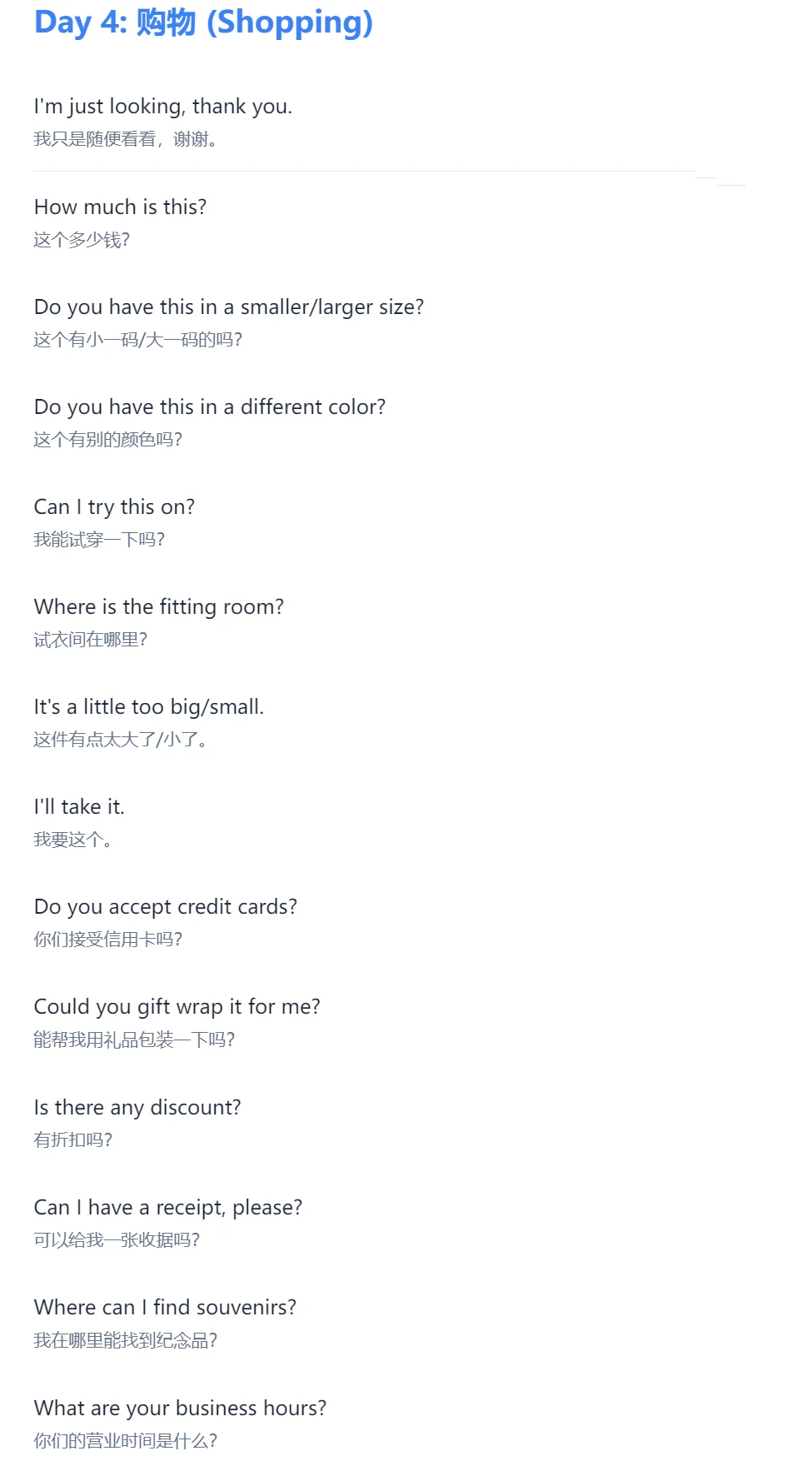Click the phrase 'Is there any discount?'

pos(137,1107)
